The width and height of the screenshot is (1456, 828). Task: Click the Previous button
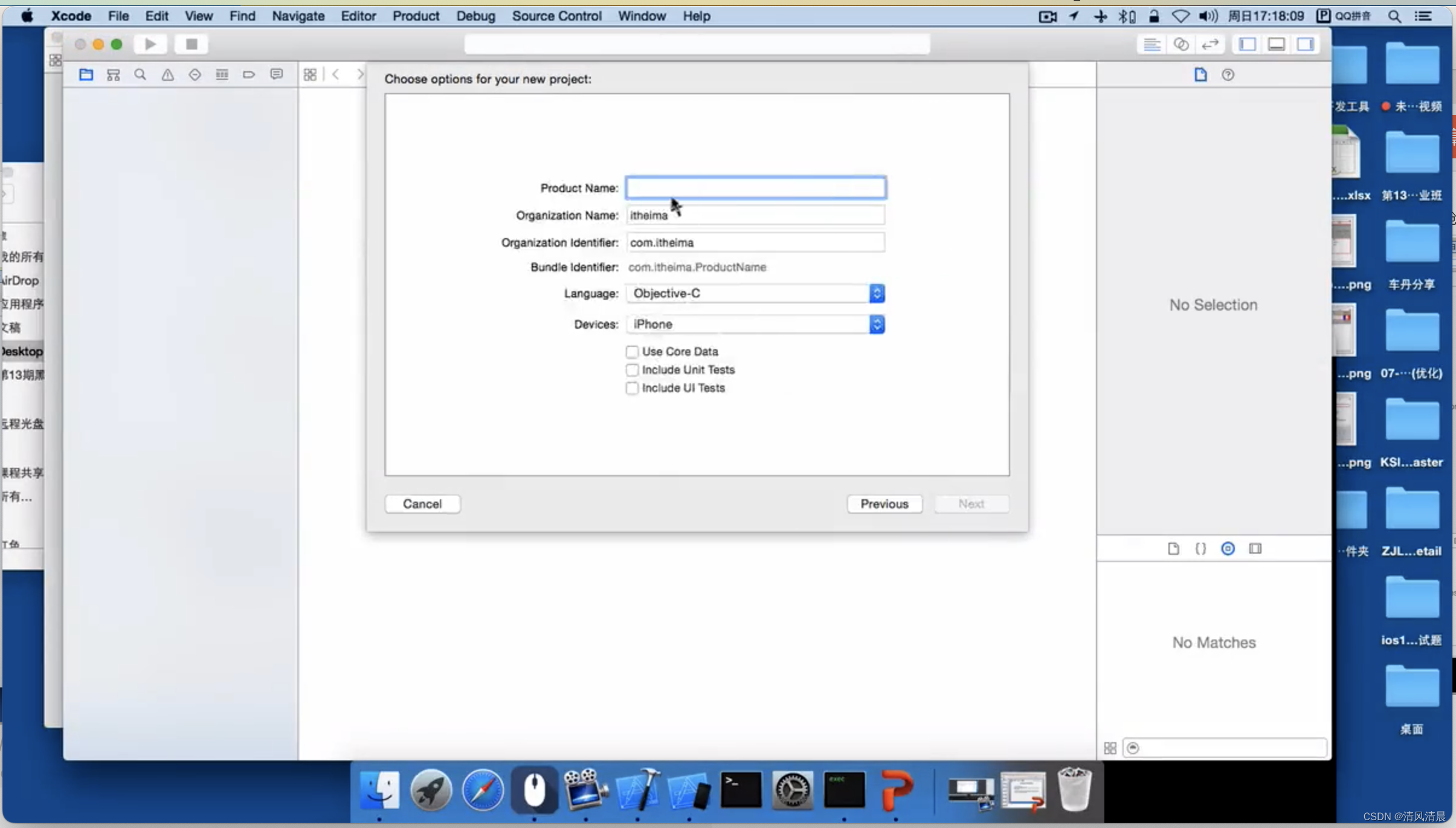(884, 503)
